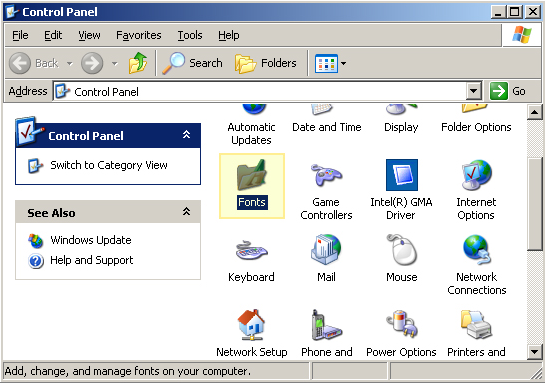This screenshot has height=383, width=545.
Task: Open the Edit menu
Action: 53,35
